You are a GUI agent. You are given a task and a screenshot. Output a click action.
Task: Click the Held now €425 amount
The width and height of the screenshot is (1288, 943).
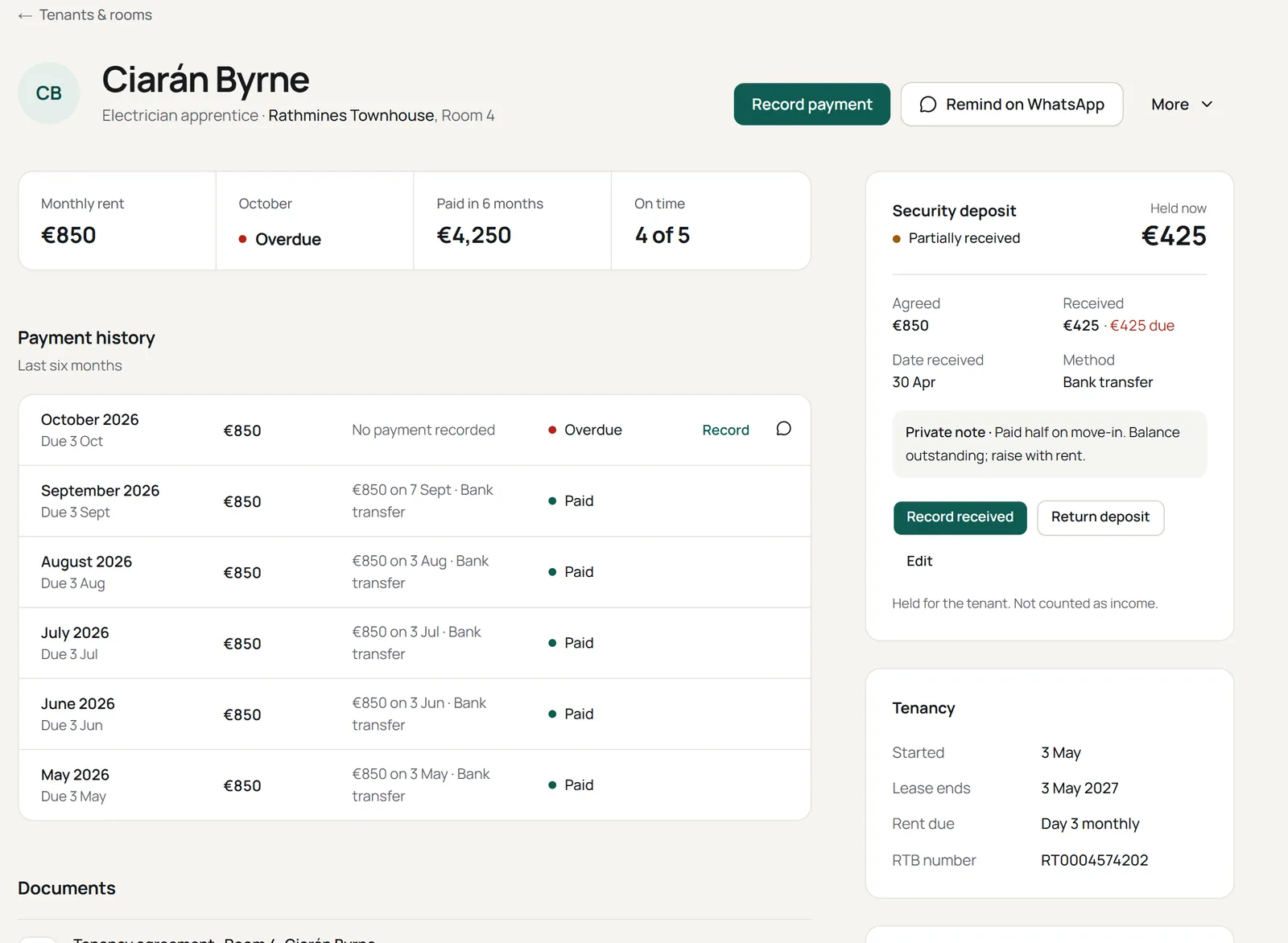[x=1174, y=236]
